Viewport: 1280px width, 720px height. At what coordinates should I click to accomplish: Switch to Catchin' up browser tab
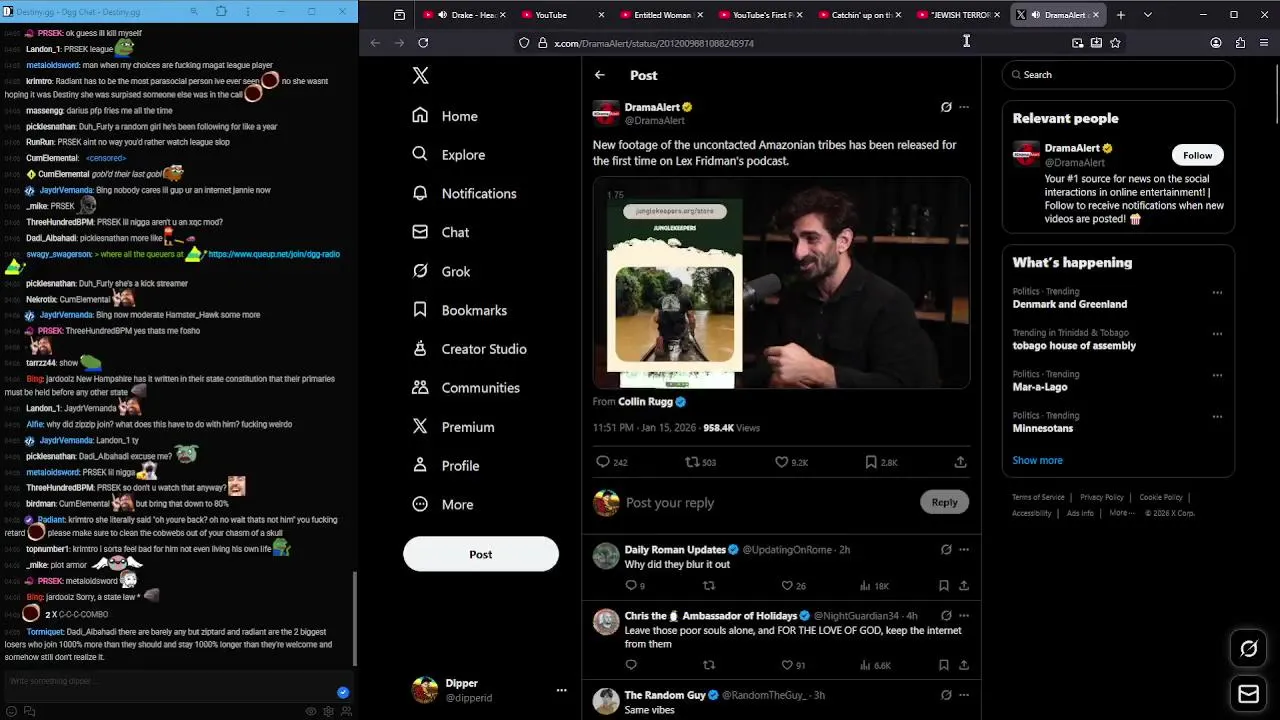(x=858, y=15)
